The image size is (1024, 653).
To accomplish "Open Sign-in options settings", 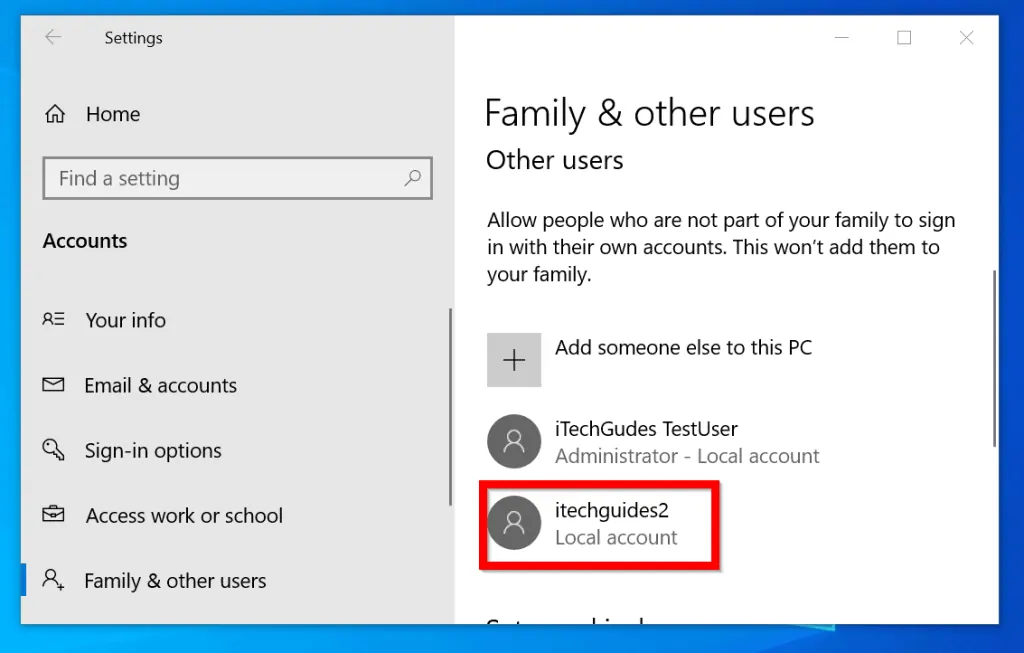I will tap(153, 450).
